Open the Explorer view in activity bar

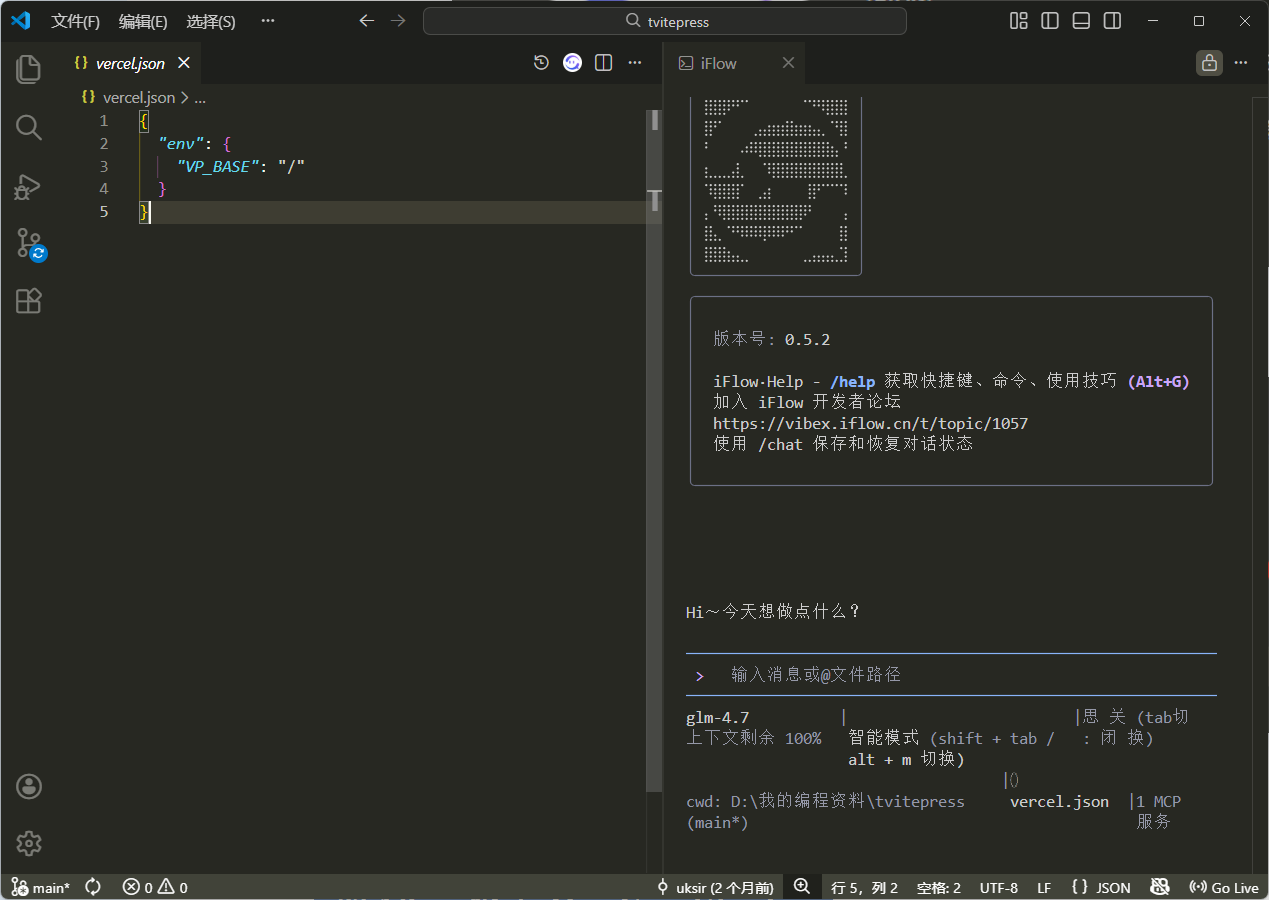pos(29,69)
